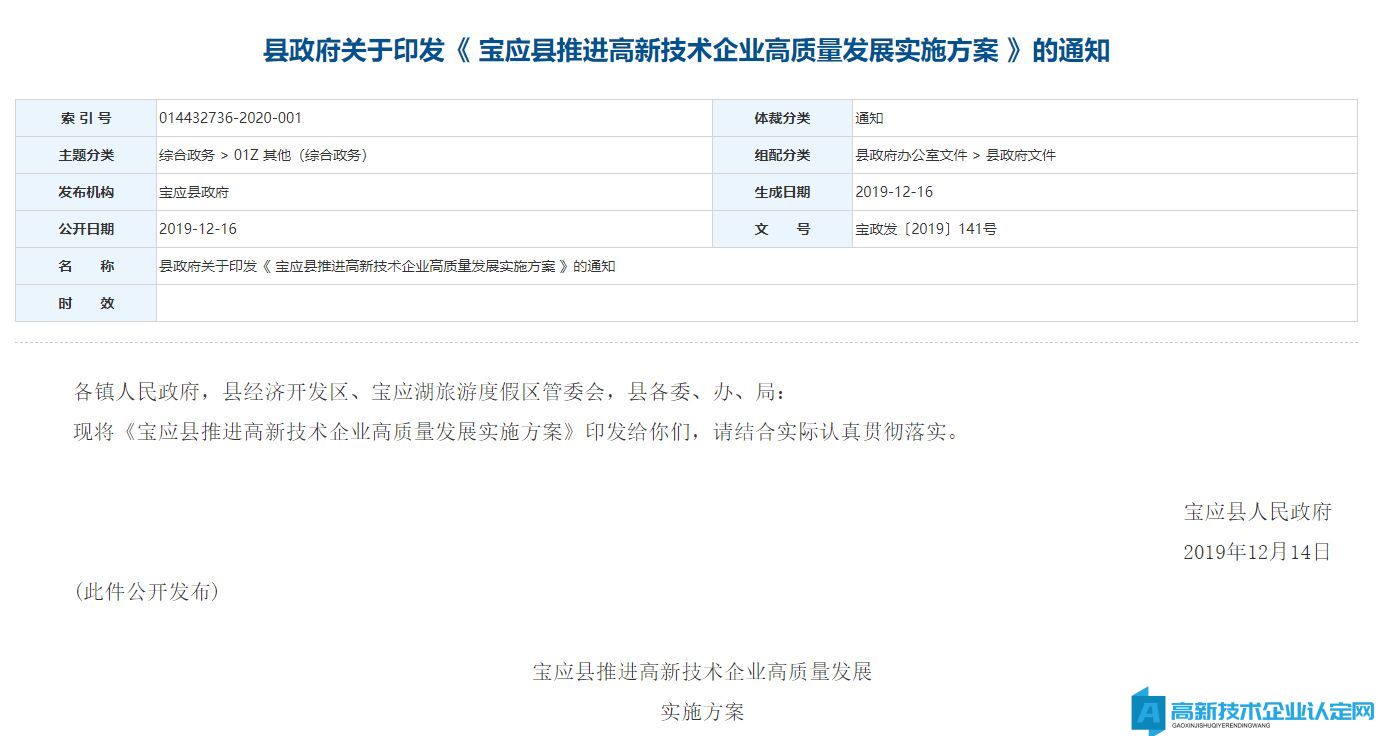Click the page title about 宝应县推进高新技术企业高质量发展实施方案
The image size is (1378, 736).
click(686, 51)
